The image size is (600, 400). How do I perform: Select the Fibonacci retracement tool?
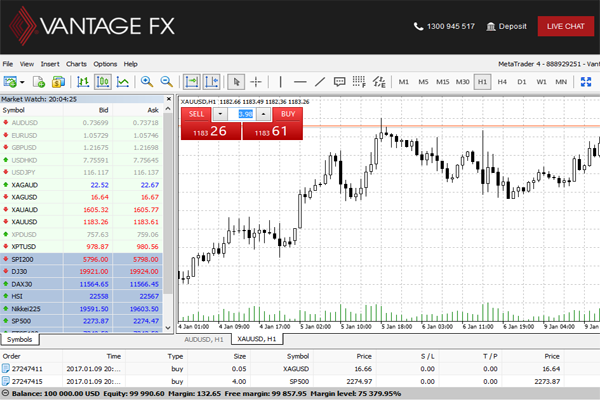tap(359, 82)
